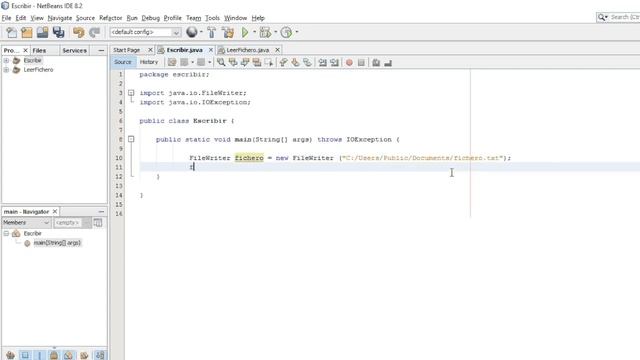This screenshot has width=640, height=360.
Task: Open dropdown arrow next to globe icon
Action: point(201,32)
